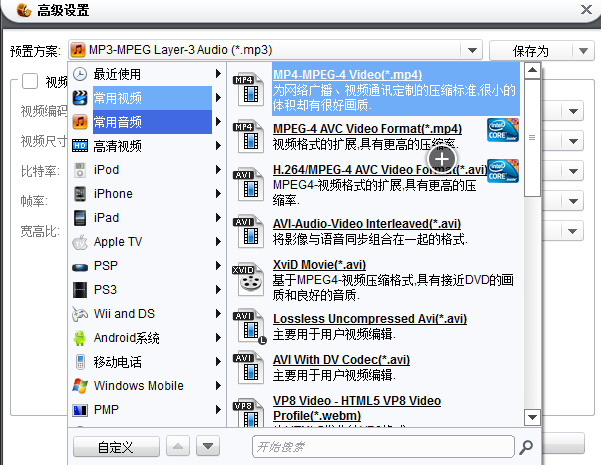Toggle the 视频 checkbox

[x=30, y=81]
